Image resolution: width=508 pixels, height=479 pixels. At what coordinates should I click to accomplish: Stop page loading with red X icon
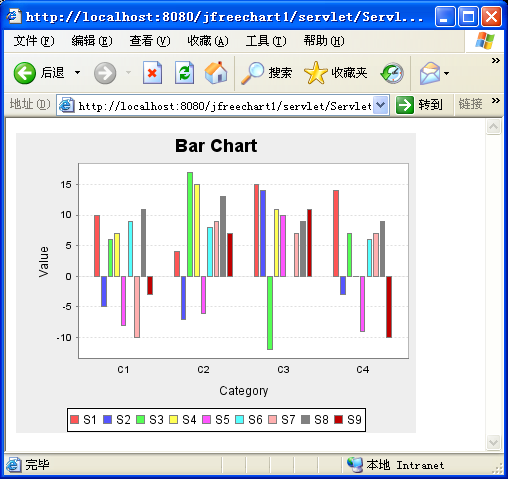pyautogui.click(x=152, y=73)
